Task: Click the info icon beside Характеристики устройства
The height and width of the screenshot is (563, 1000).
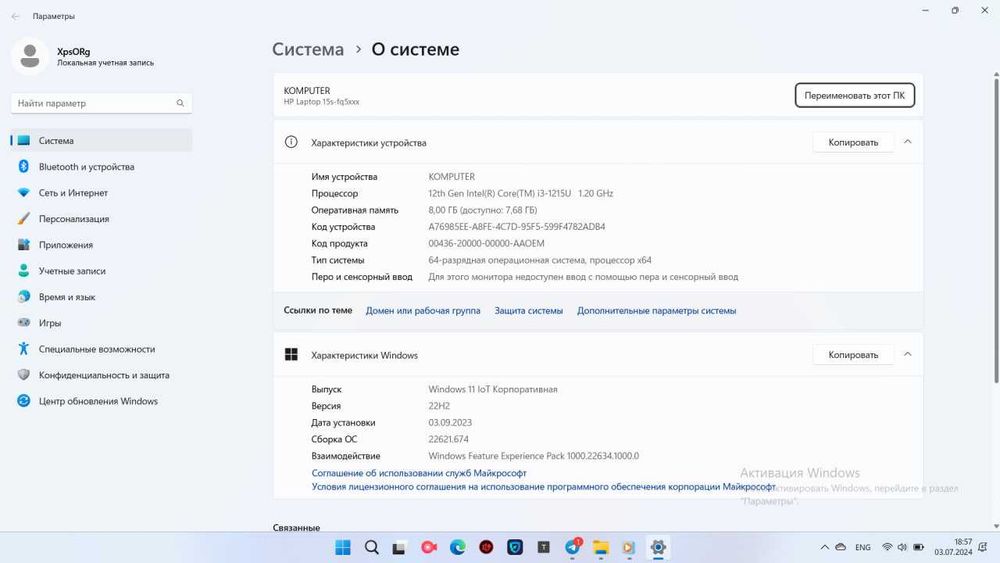Action: 291,142
